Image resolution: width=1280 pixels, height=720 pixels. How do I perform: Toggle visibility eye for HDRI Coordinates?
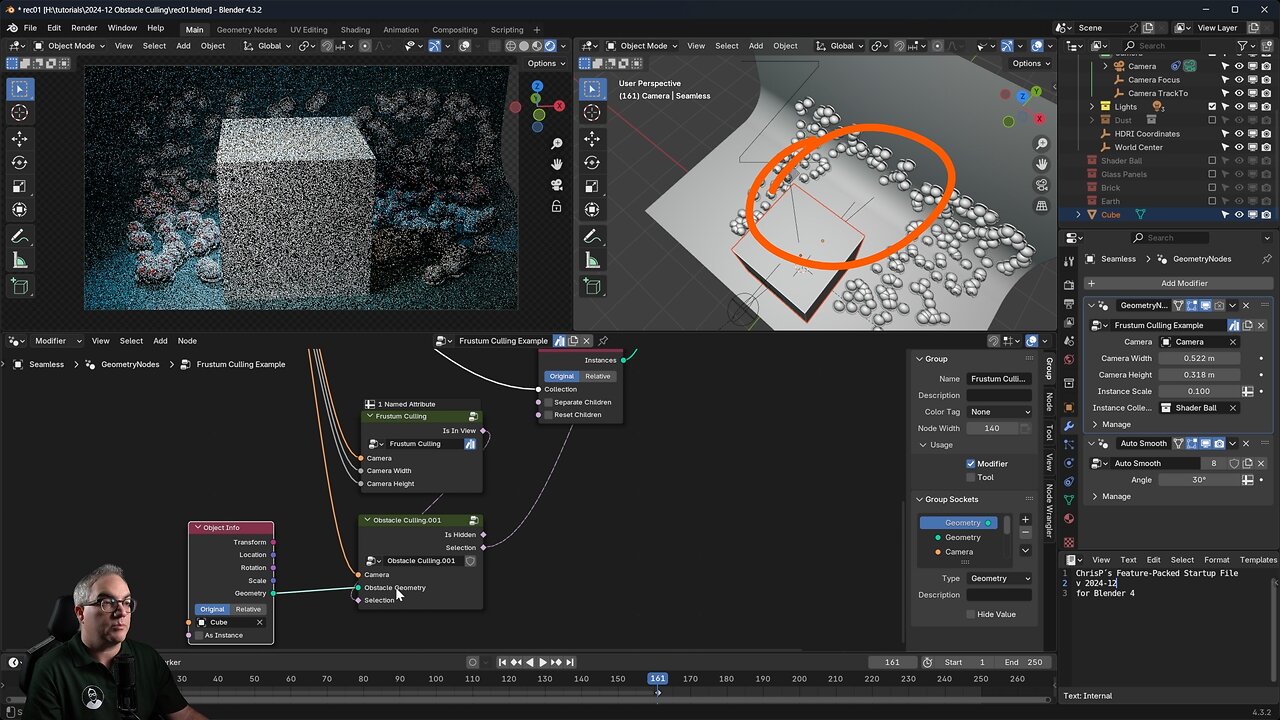1239,134
